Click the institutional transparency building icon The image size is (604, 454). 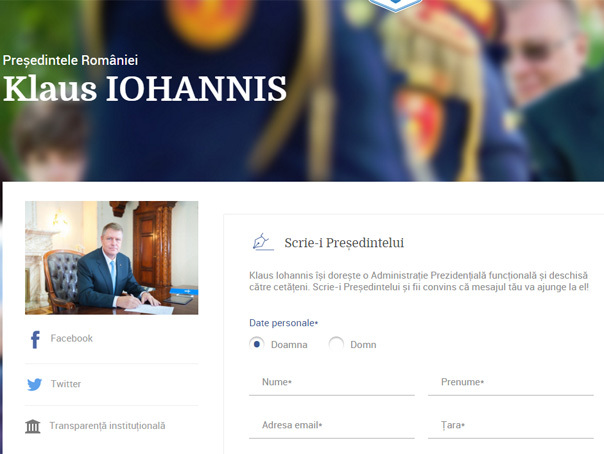pos(33,426)
